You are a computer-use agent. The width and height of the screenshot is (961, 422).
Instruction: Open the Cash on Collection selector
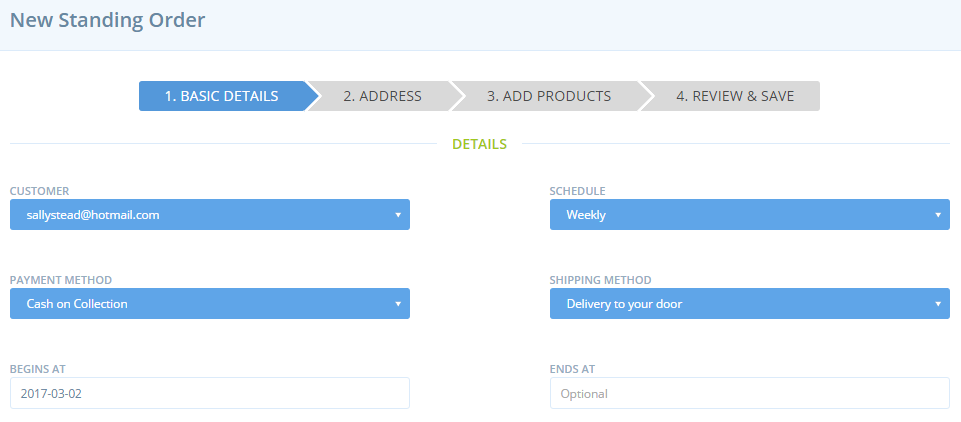[x=210, y=303]
